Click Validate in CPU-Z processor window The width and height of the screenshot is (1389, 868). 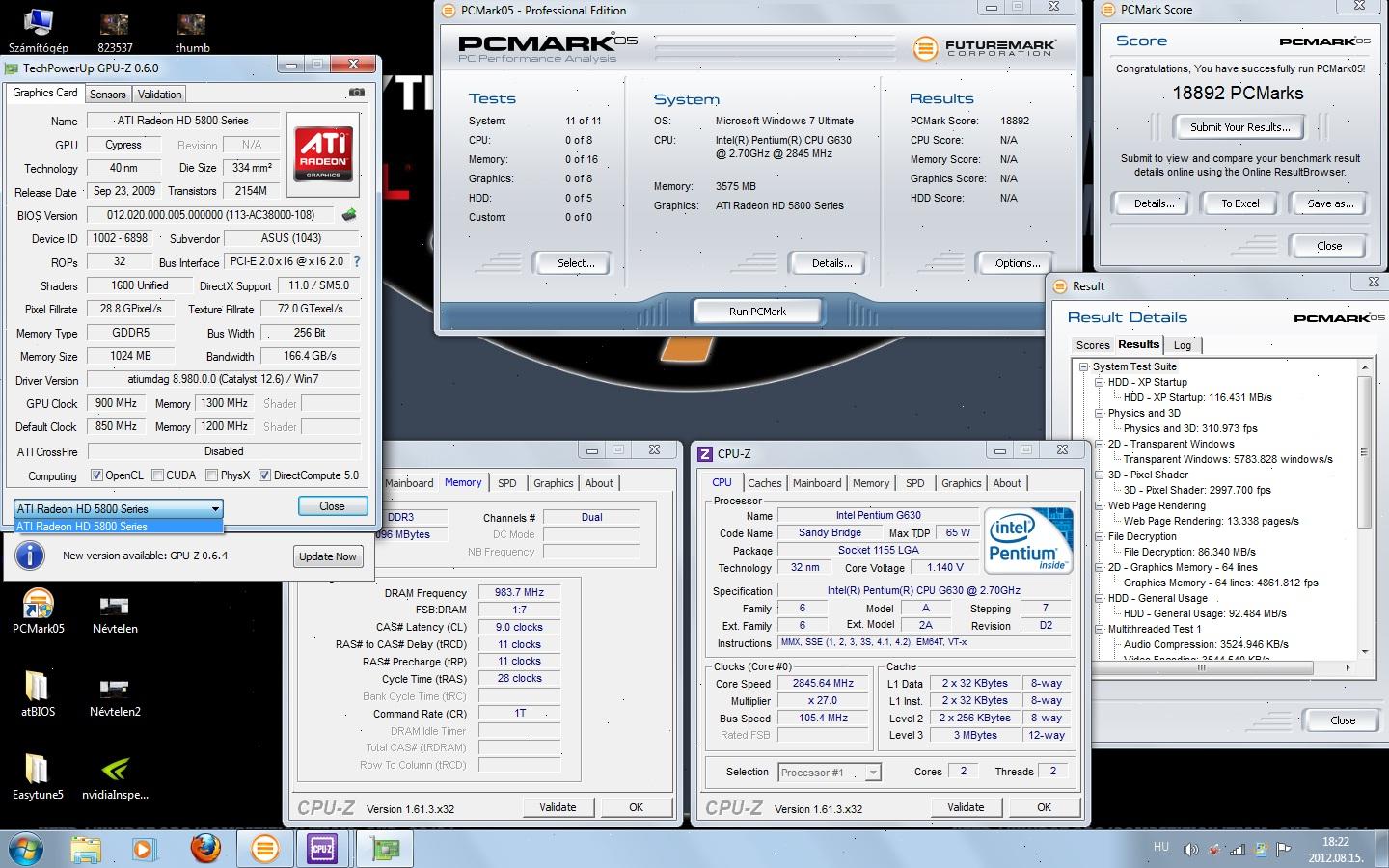[x=966, y=807]
